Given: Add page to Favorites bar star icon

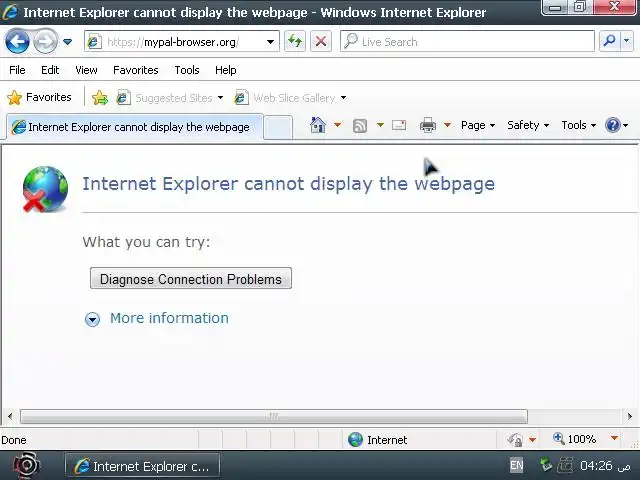Looking at the screenshot, I should 100,98.
